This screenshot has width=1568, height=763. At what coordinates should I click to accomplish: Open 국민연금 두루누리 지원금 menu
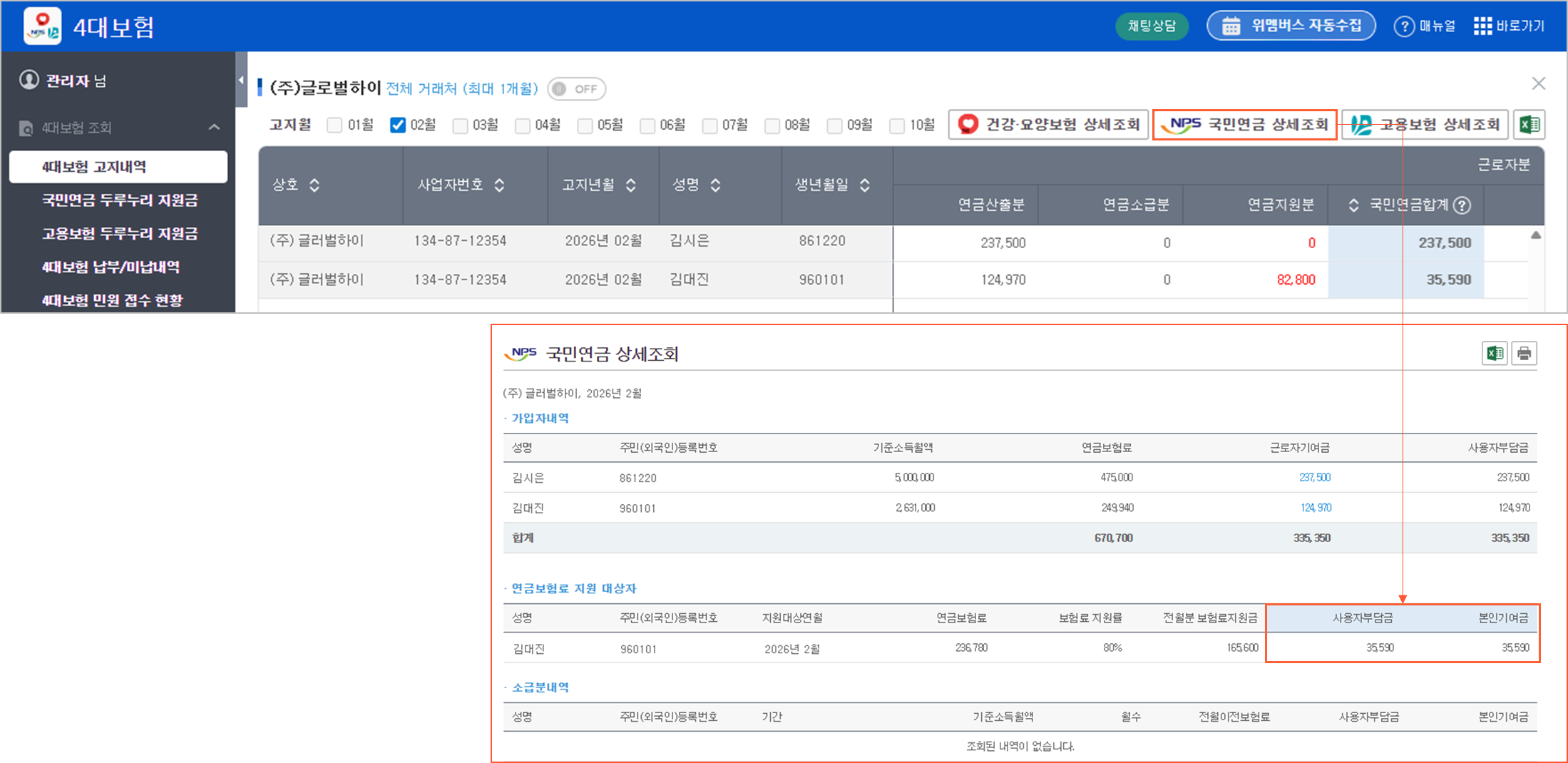pos(120,200)
